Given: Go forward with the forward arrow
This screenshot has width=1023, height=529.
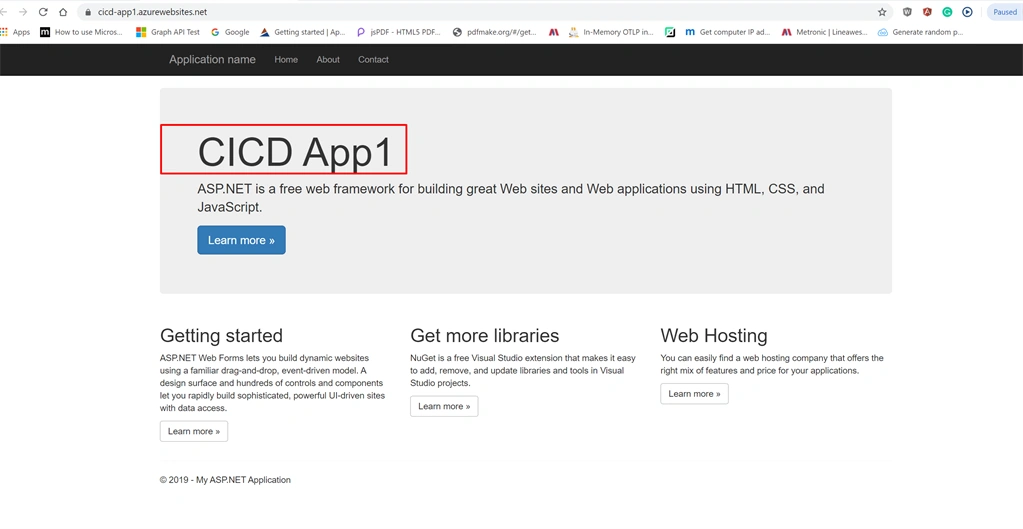Looking at the screenshot, I should pos(23,12).
